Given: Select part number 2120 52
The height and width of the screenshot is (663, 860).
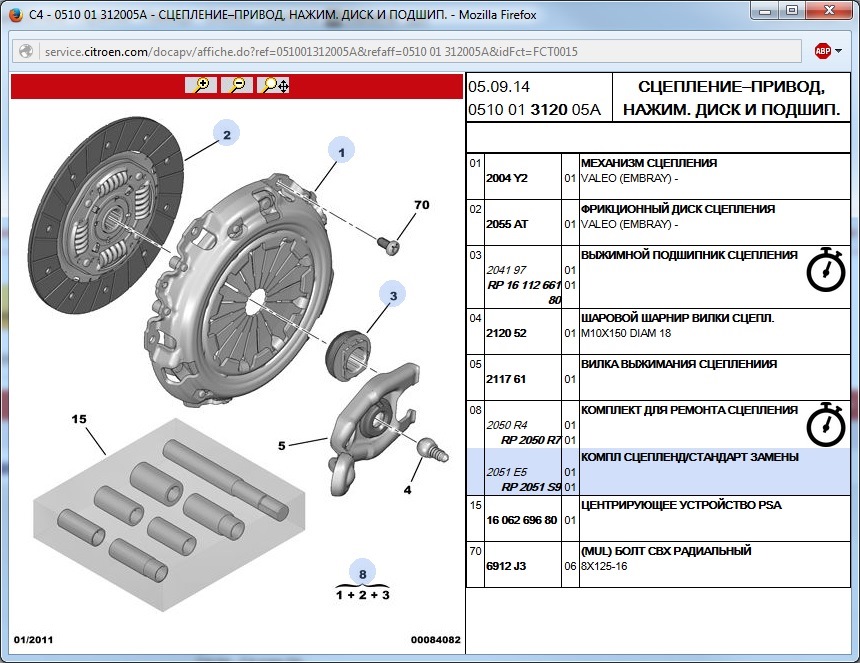Looking at the screenshot, I should click(x=506, y=333).
